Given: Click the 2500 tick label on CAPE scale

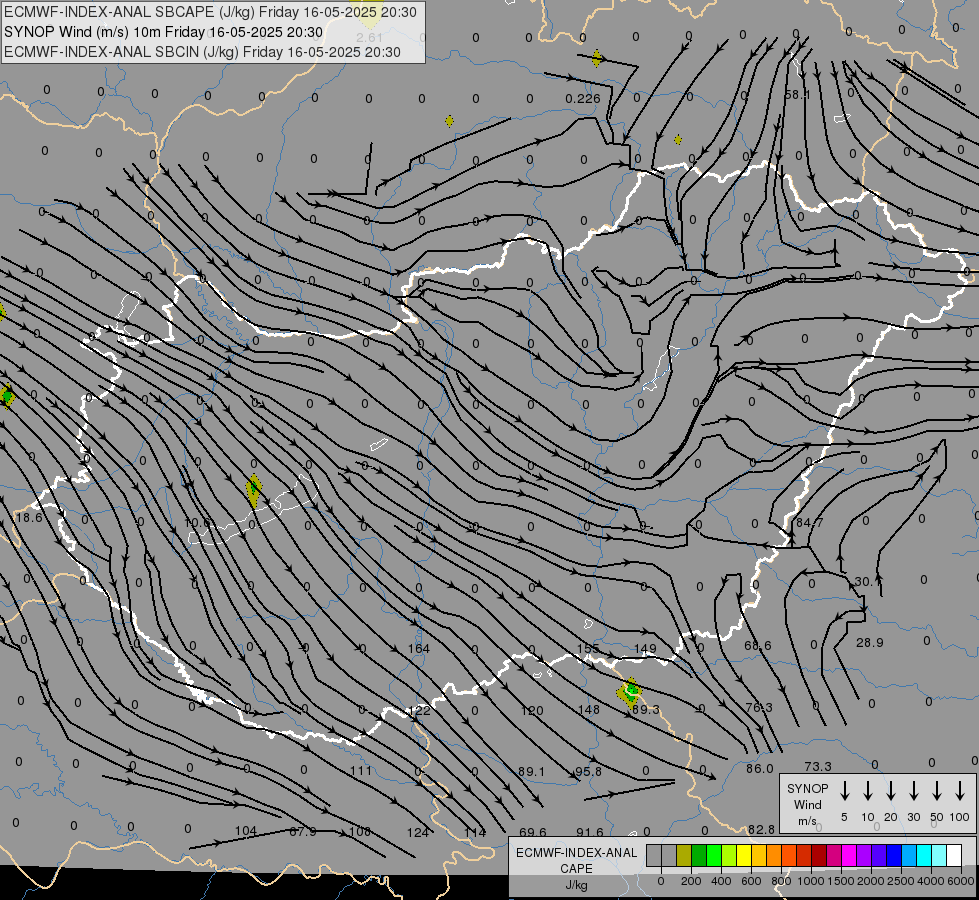Looking at the screenshot, I should point(901,881).
